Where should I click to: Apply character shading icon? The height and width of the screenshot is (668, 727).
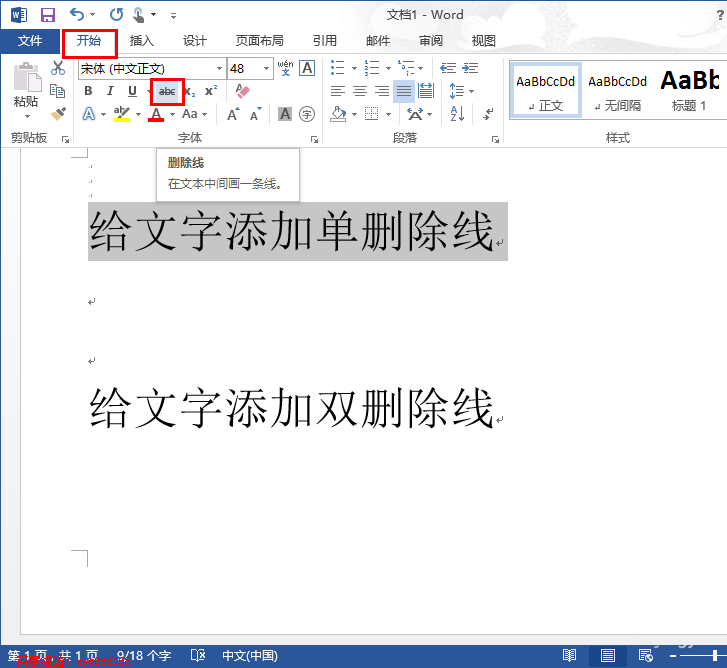click(285, 114)
